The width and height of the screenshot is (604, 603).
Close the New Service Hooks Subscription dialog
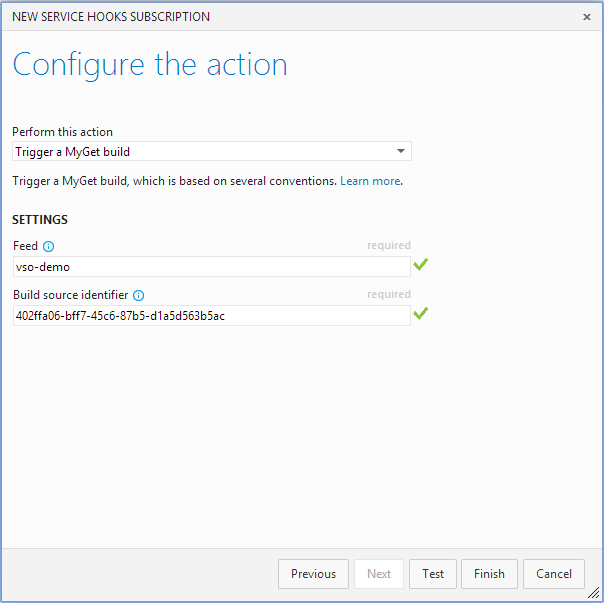[x=587, y=17]
